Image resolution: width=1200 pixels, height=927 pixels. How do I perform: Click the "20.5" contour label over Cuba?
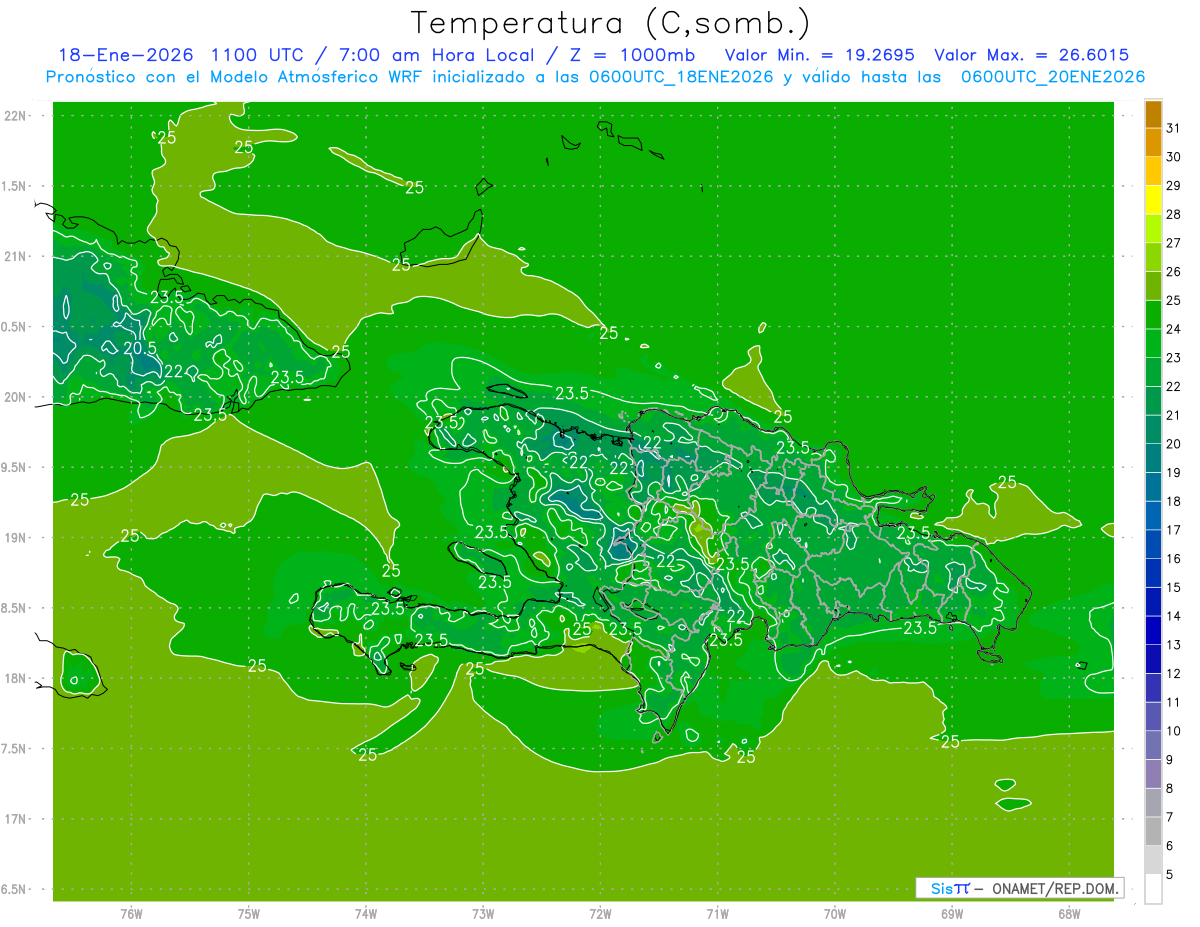(140, 348)
